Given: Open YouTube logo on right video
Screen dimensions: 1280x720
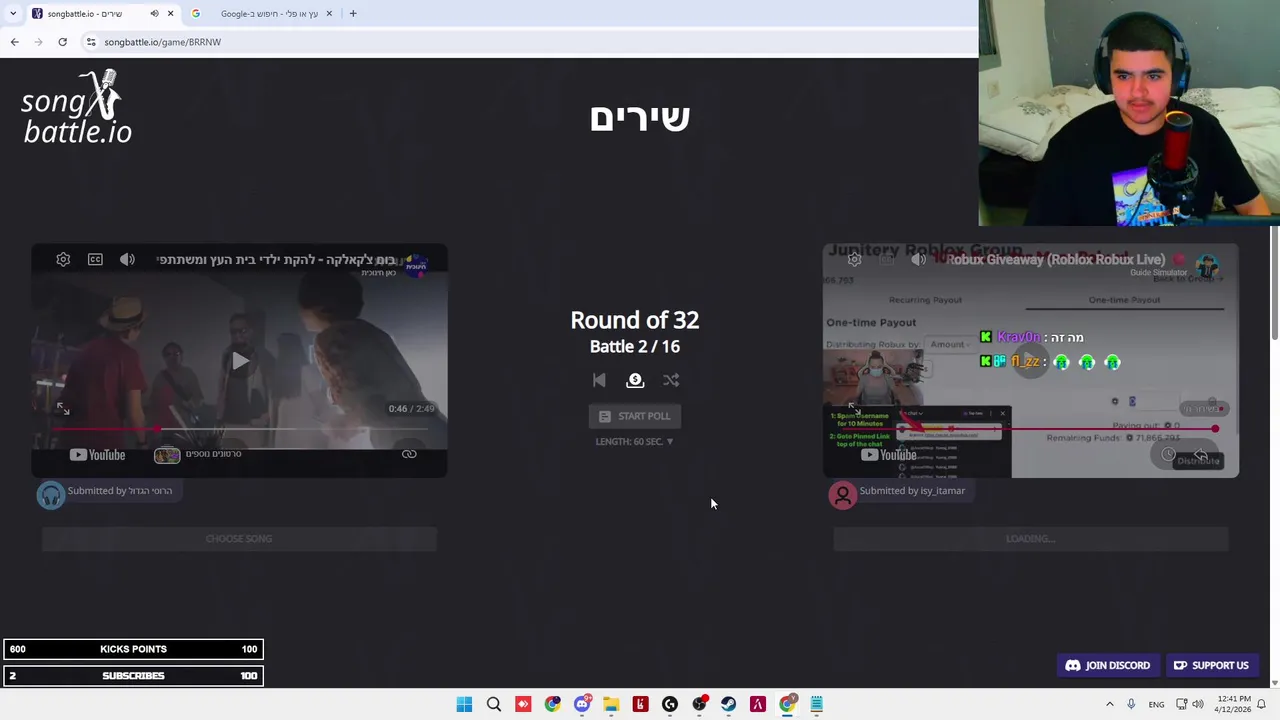Looking at the screenshot, I should tap(889, 455).
